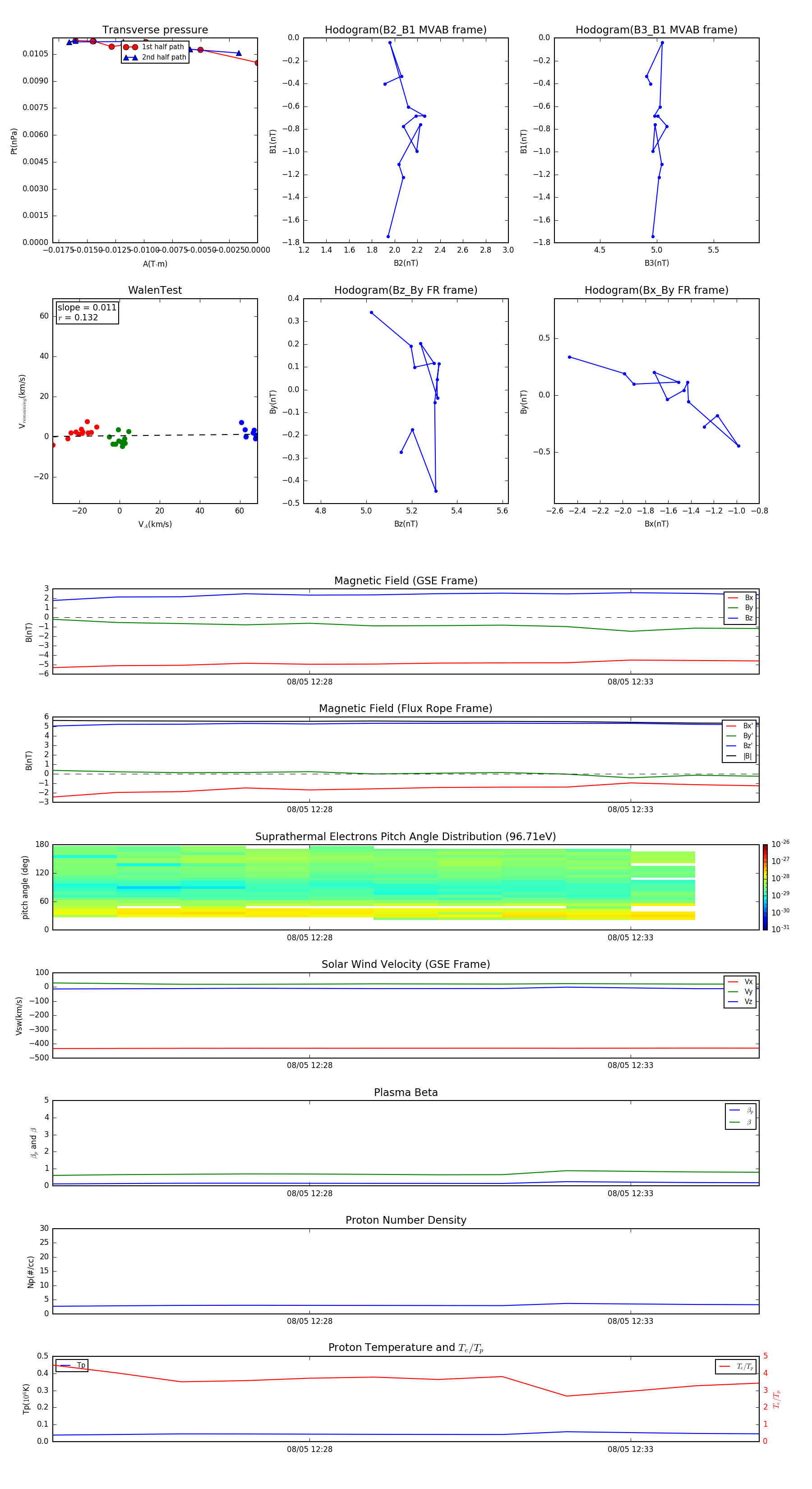
Task: Click the 'Bz' legend entry in GSE panel
Action: (740, 618)
